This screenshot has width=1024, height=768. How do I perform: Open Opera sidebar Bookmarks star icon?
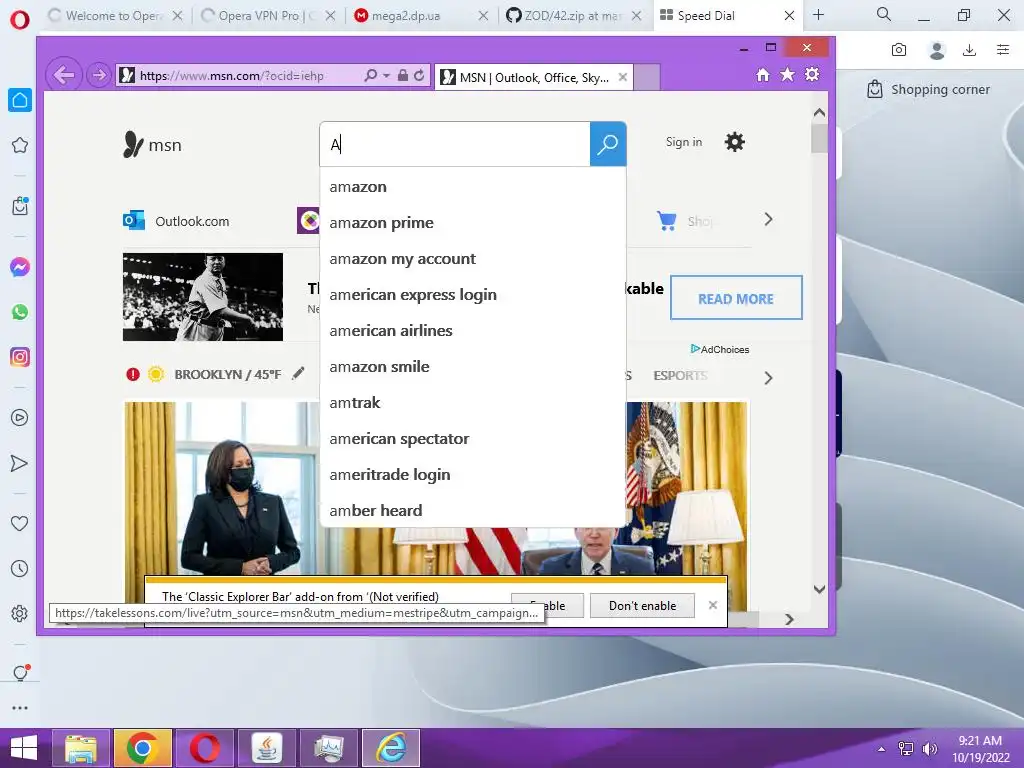coord(20,145)
